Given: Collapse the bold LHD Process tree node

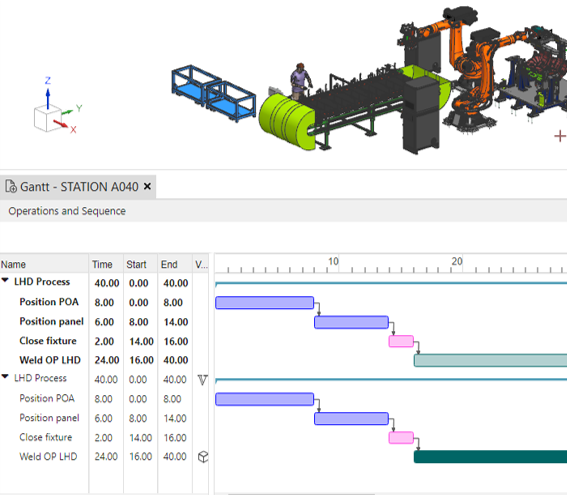Looking at the screenshot, I should (5, 281).
